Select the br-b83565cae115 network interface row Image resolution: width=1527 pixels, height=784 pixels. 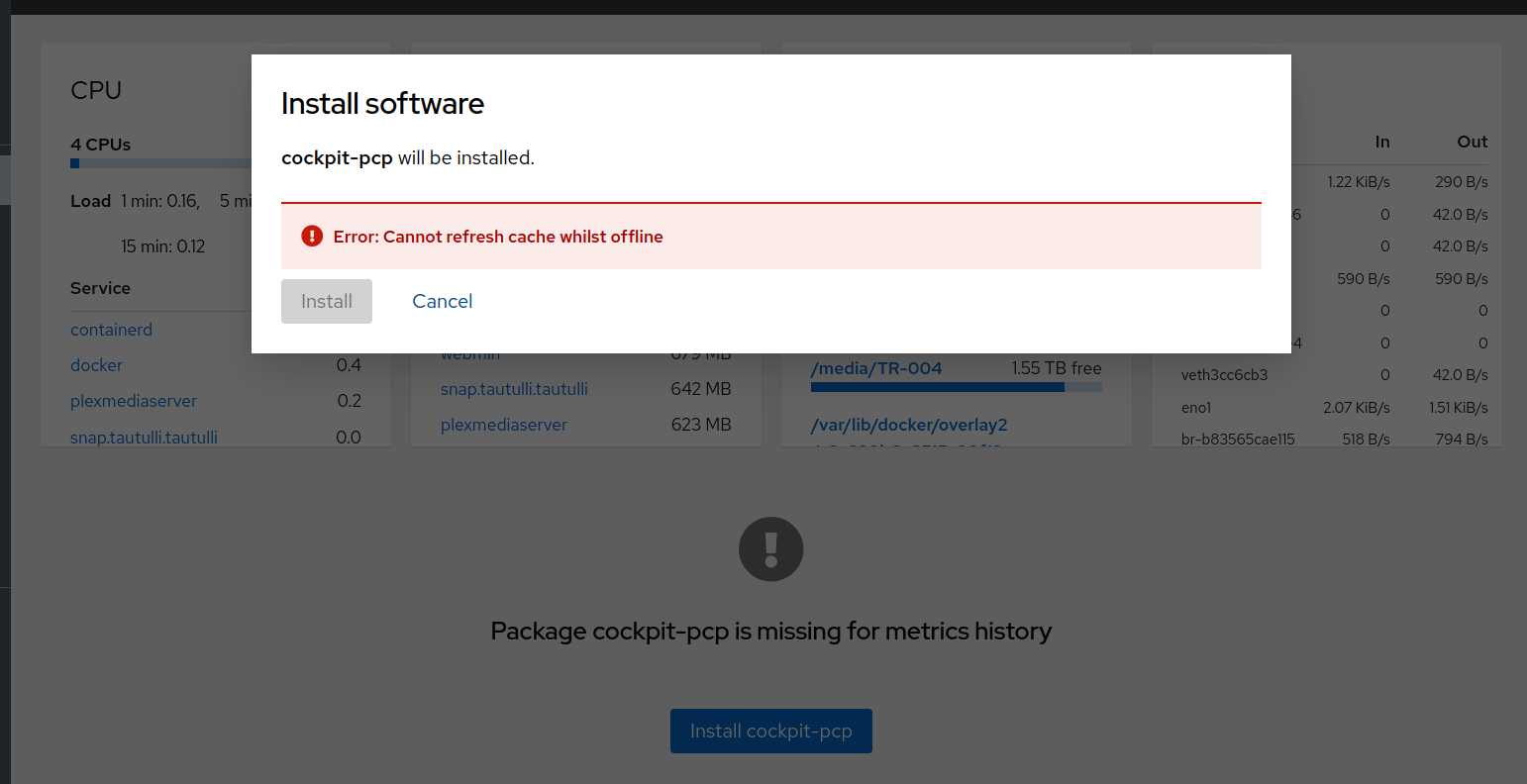click(x=1238, y=440)
